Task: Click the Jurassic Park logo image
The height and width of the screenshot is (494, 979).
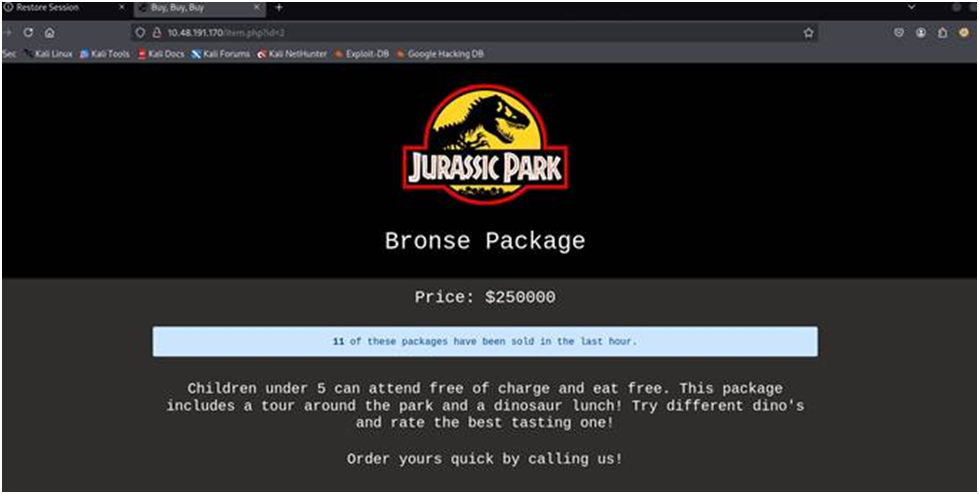Action: click(x=485, y=145)
